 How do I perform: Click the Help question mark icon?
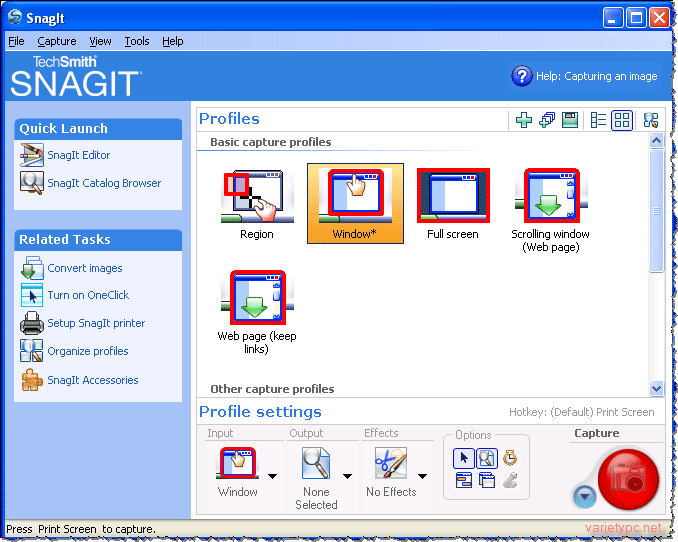pyautogui.click(x=522, y=76)
